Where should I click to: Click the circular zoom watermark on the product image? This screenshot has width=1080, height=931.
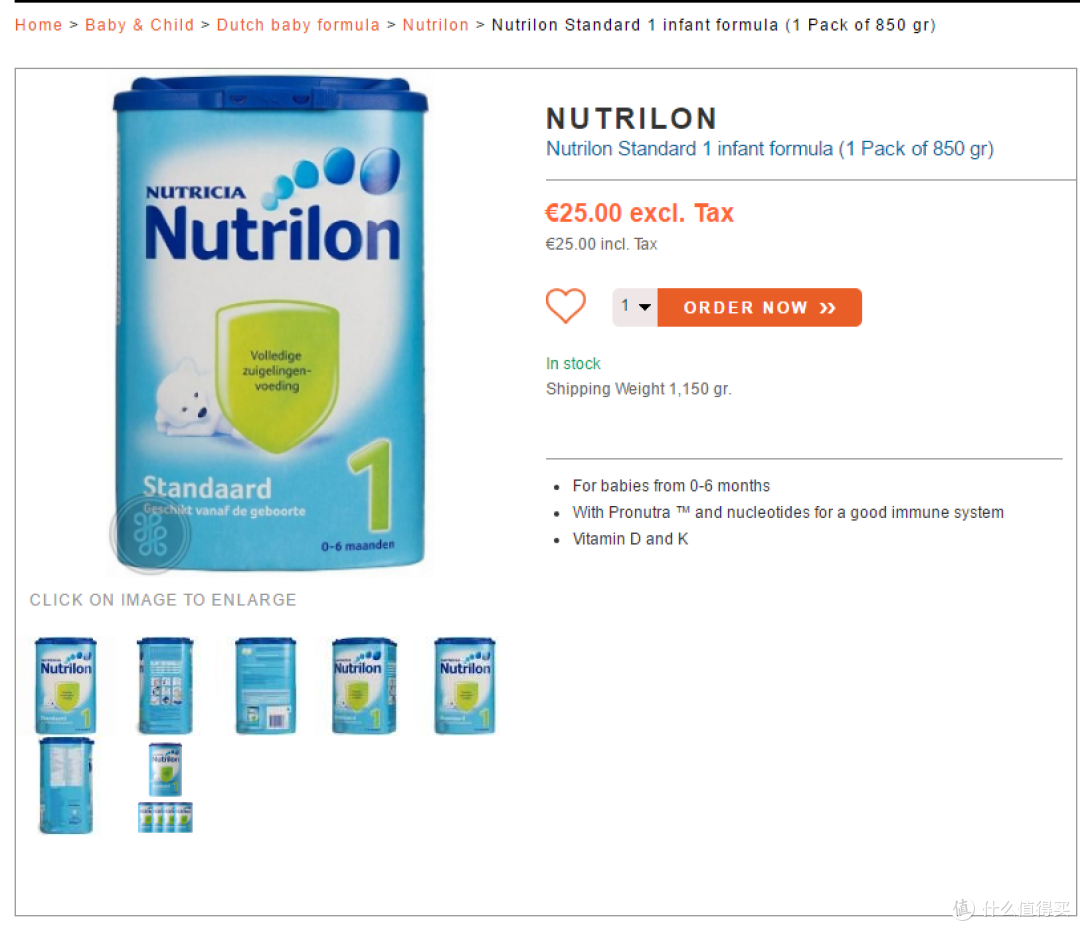tap(150, 534)
